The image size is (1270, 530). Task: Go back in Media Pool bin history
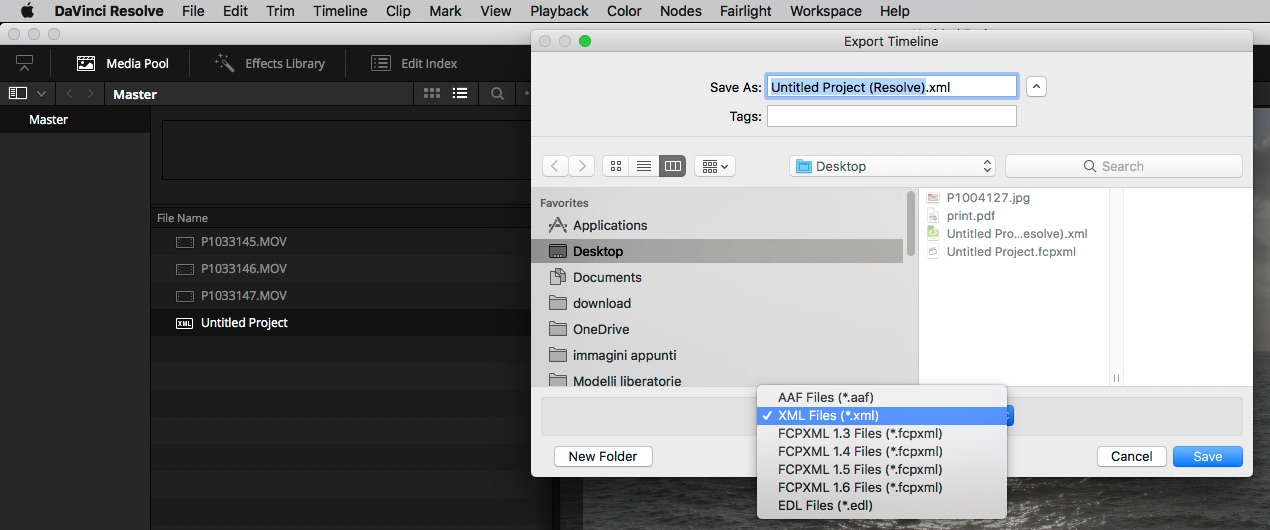click(70, 94)
